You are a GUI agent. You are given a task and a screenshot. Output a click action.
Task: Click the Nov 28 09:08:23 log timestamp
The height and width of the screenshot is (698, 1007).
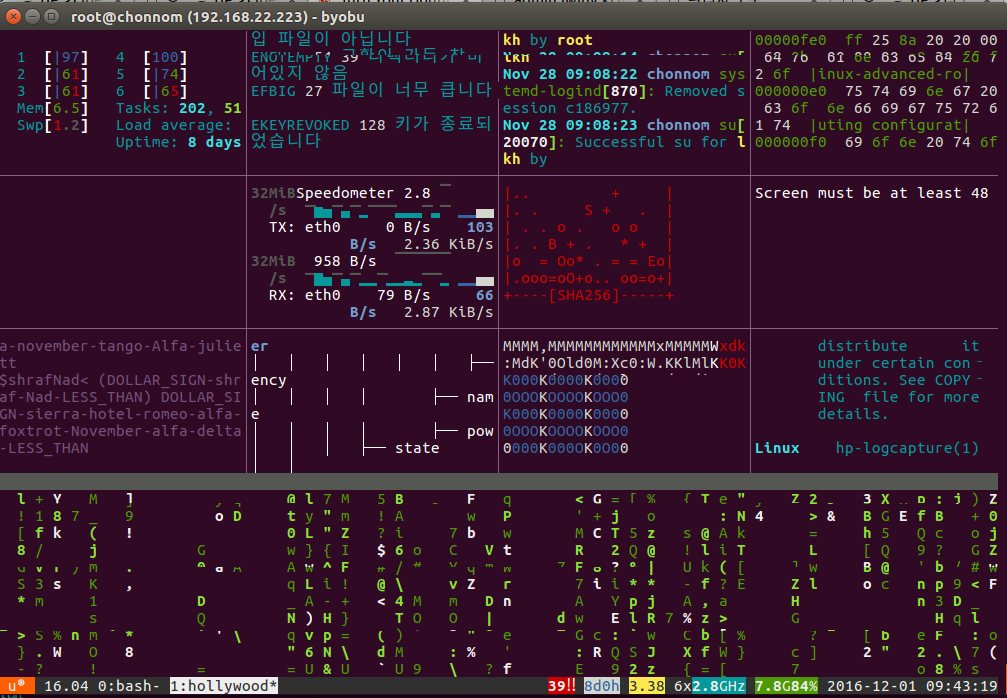[570, 125]
